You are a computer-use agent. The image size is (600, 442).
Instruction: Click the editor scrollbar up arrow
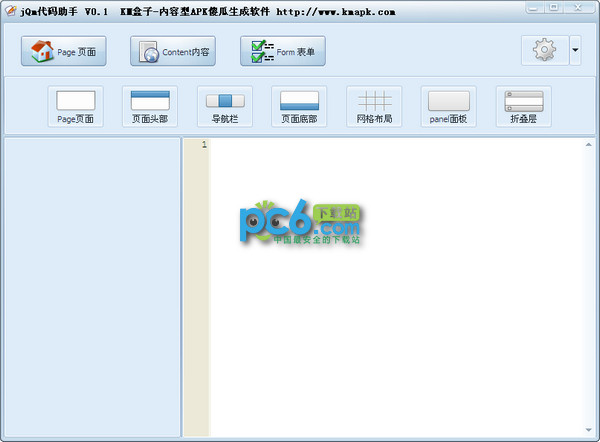(x=589, y=145)
